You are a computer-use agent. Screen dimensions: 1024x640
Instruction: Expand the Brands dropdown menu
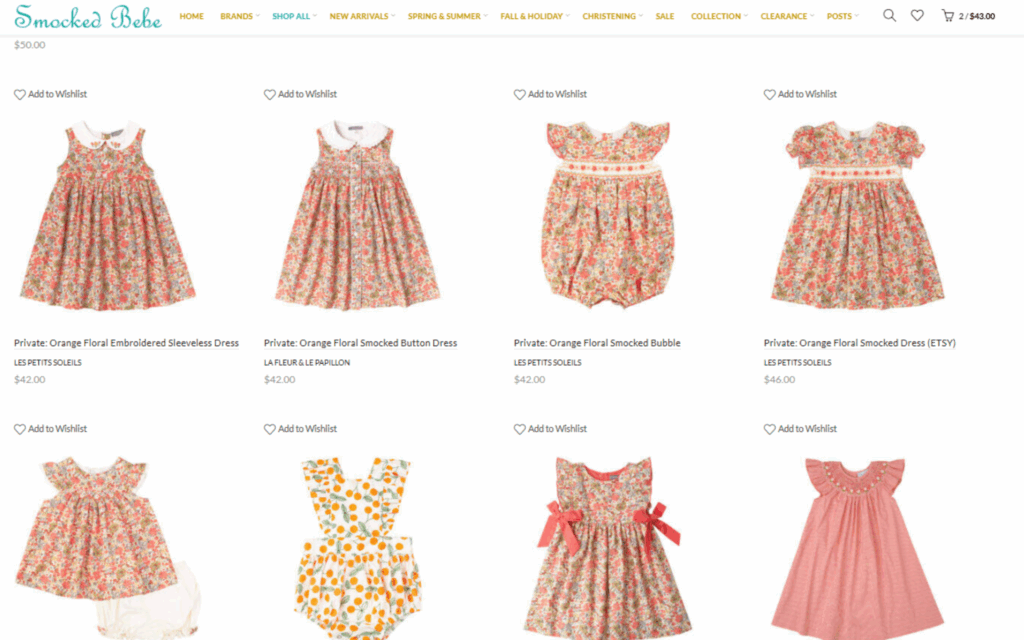(239, 16)
